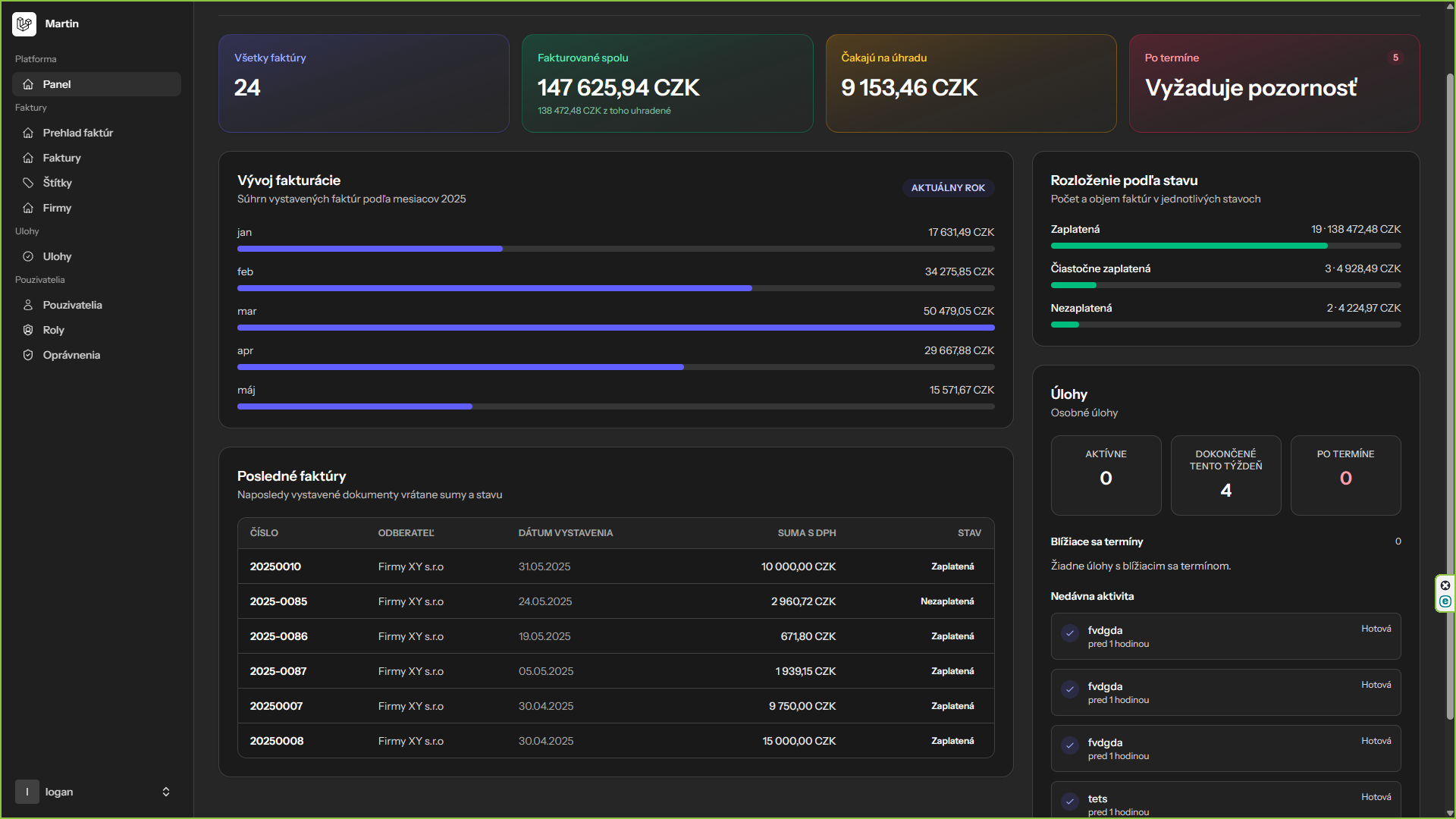This screenshot has height=819, width=1456.
Task: Expand the logan user menu chevrons
Action: click(x=166, y=792)
